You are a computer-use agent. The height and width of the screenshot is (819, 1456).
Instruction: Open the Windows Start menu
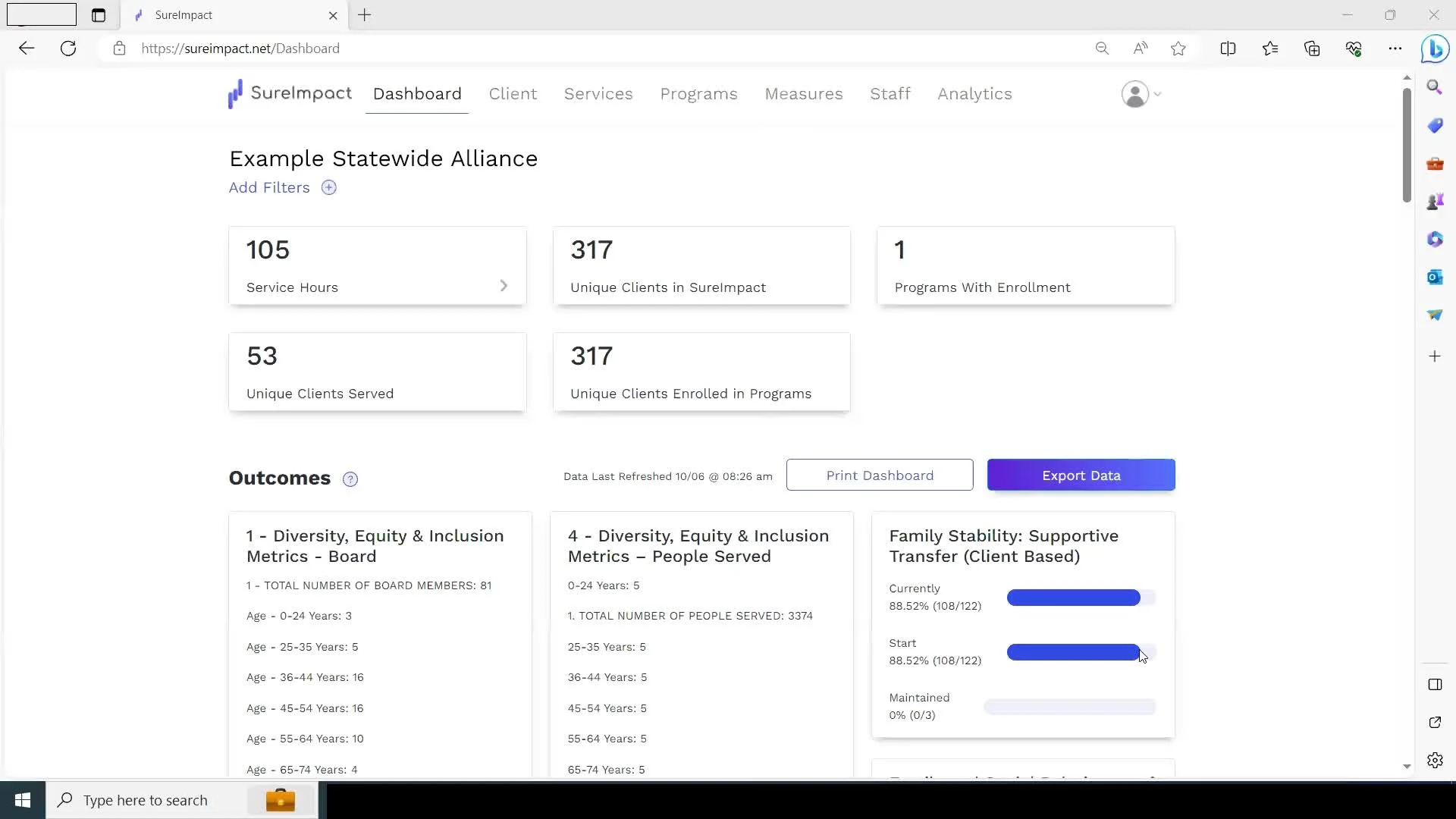click(23, 800)
